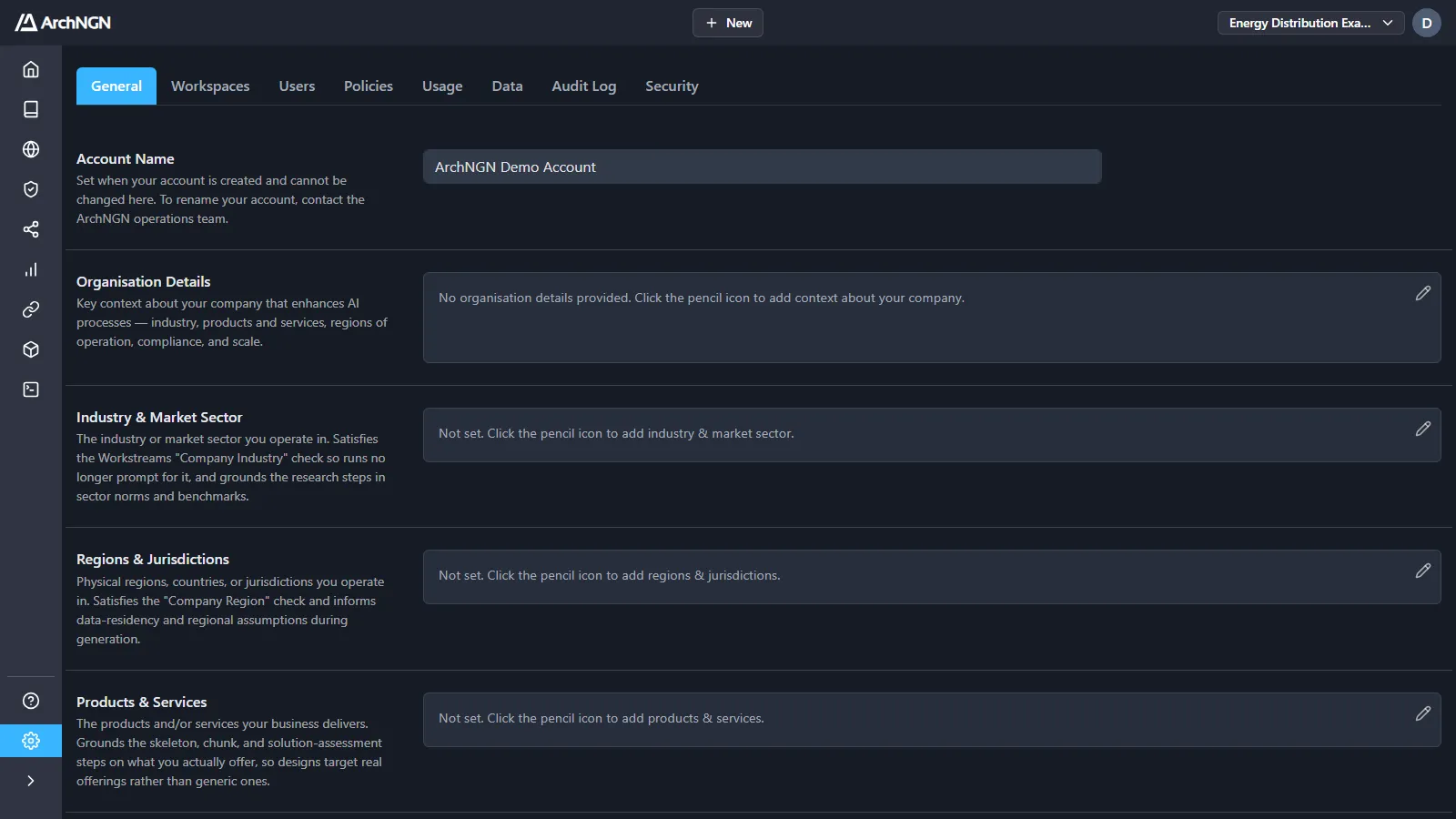Open the share nodes sidebar icon

click(31, 229)
